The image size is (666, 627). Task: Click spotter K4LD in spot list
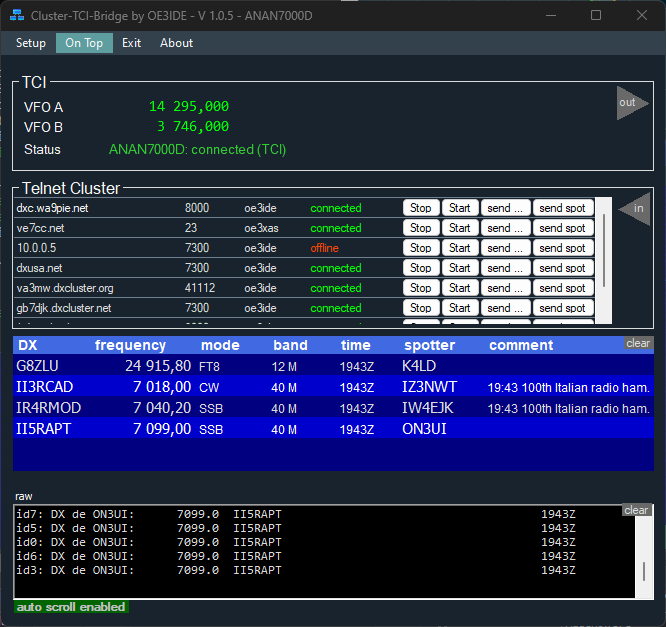click(x=419, y=366)
